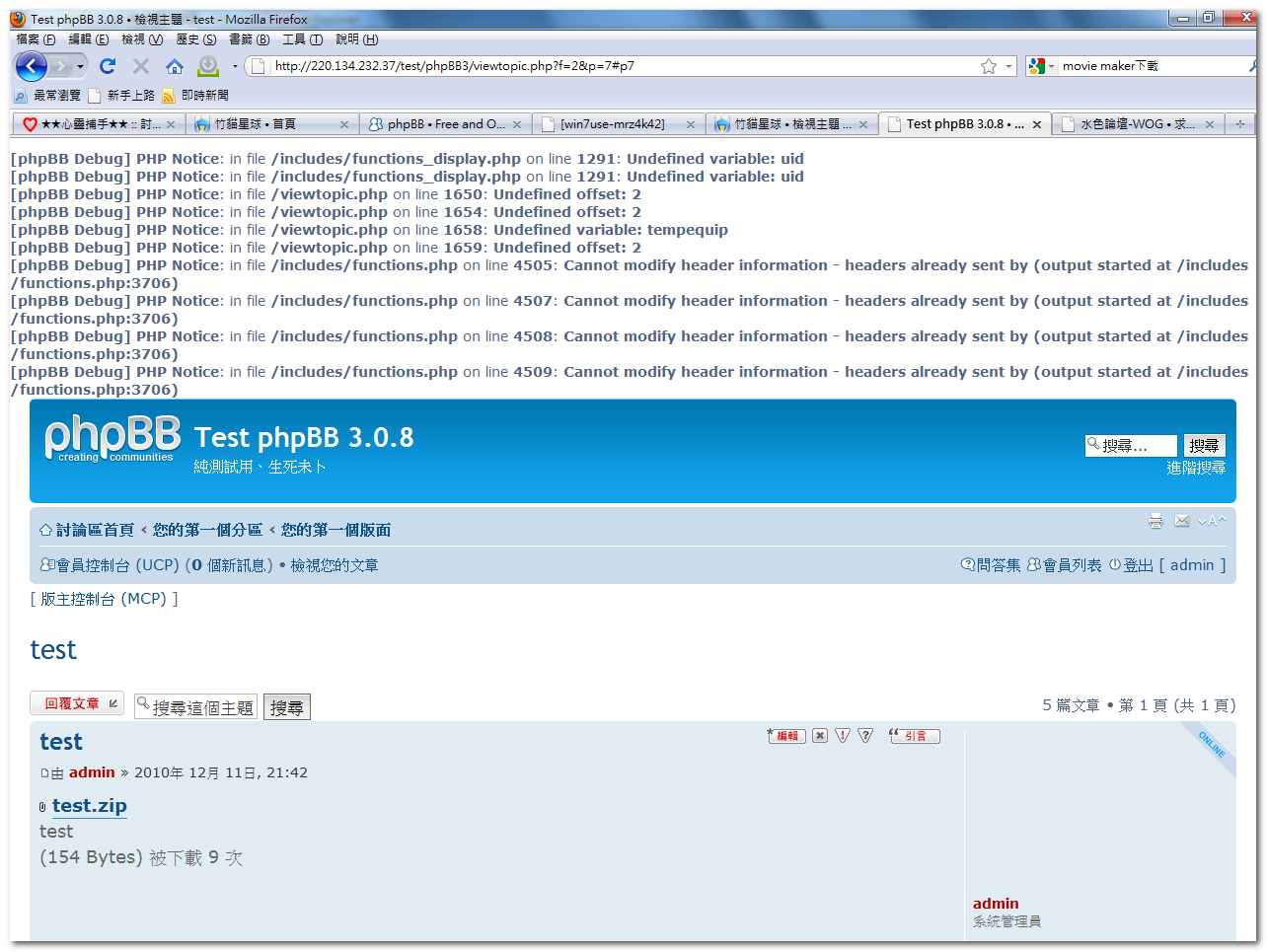The height and width of the screenshot is (952, 1267).
Task: Click the printer icon for print view
Action: click(x=1155, y=521)
